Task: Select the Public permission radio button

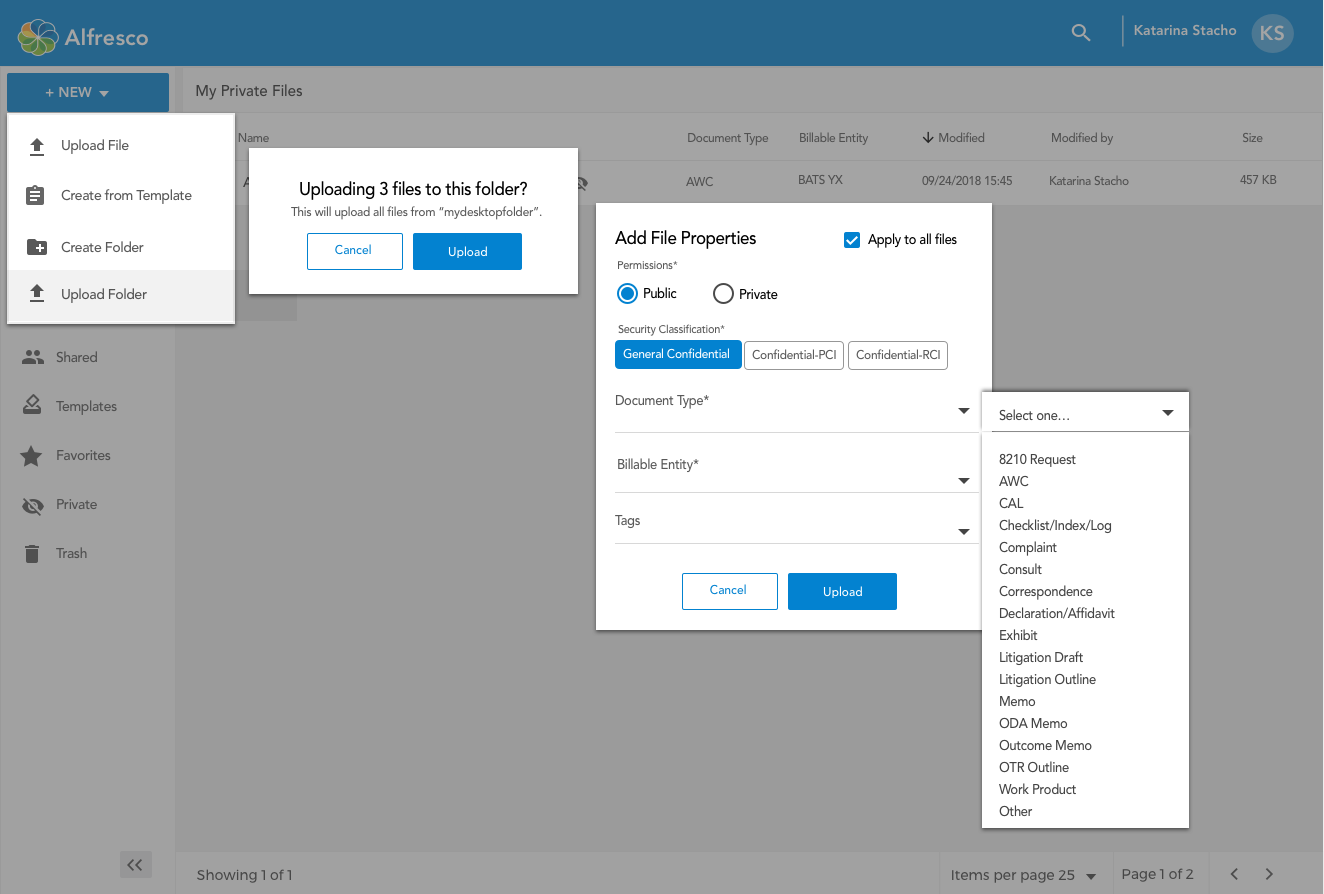Action: point(627,294)
